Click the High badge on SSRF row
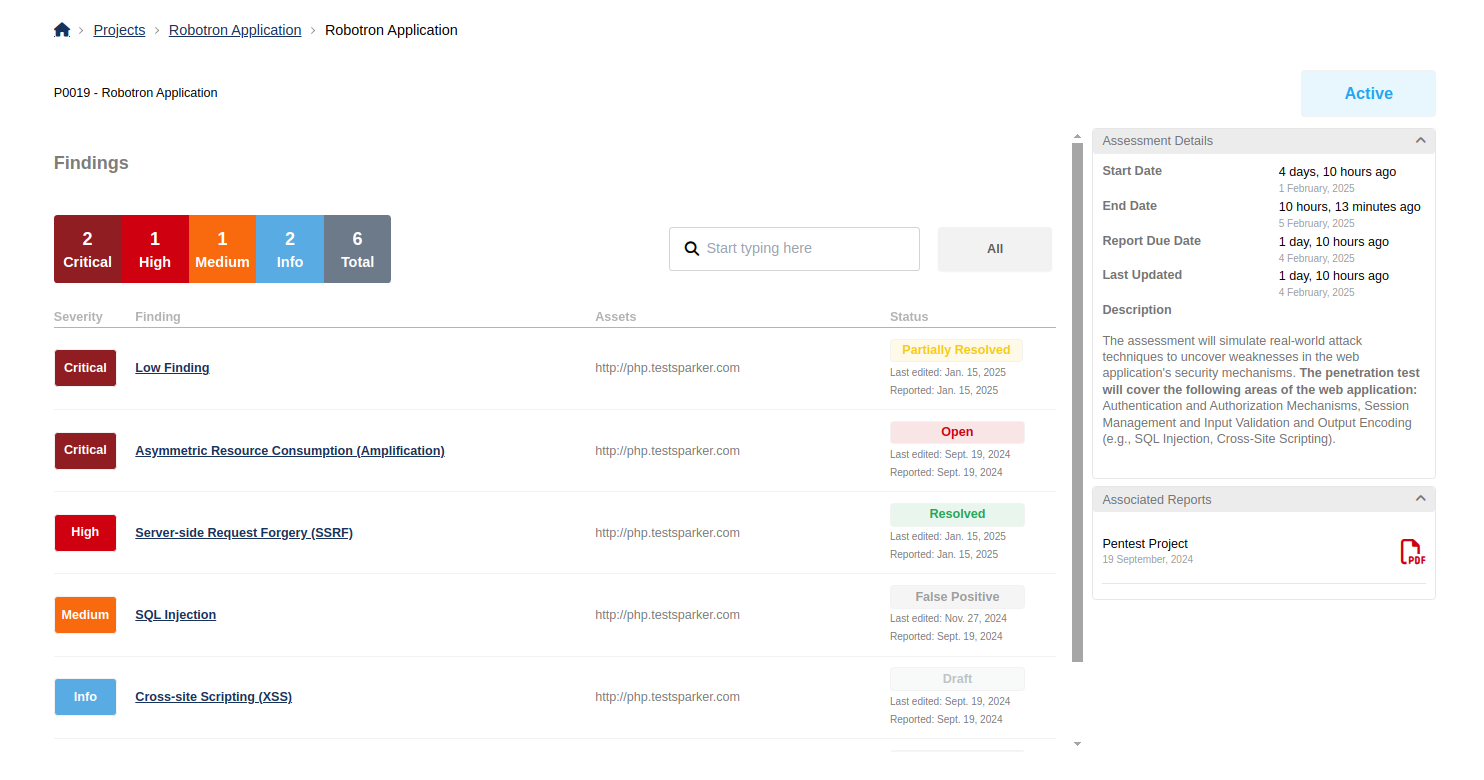Screen dimensions: 1484x780 pyautogui.click(x=85, y=533)
